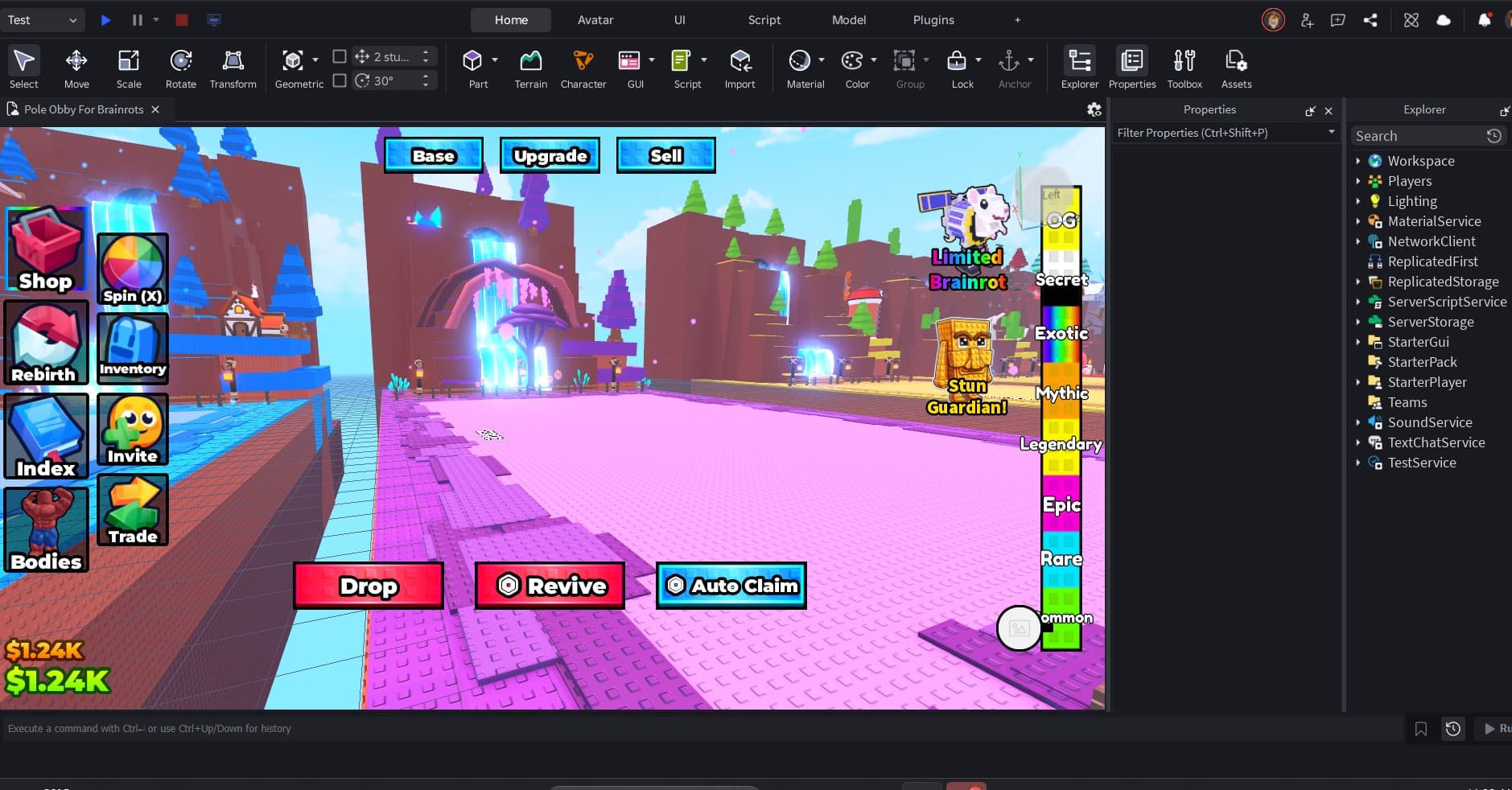Open the Test mode dropdown
1512x790 pixels.
tap(42, 20)
